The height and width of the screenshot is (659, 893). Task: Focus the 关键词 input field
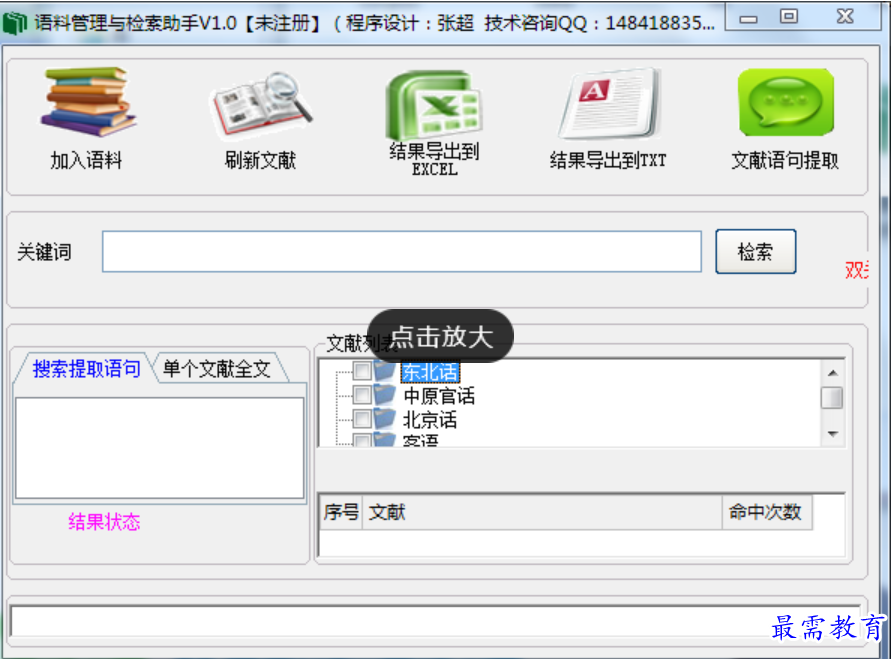(x=402, y=251)
